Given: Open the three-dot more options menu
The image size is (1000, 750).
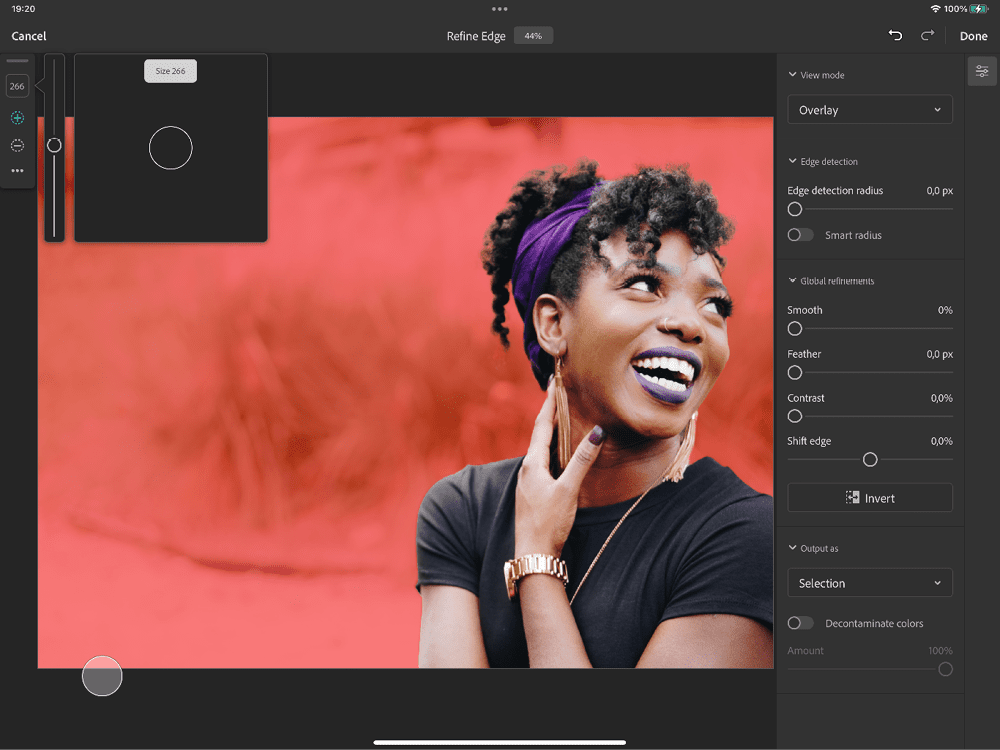Looking at the screenshot, I should pos(17,171).
